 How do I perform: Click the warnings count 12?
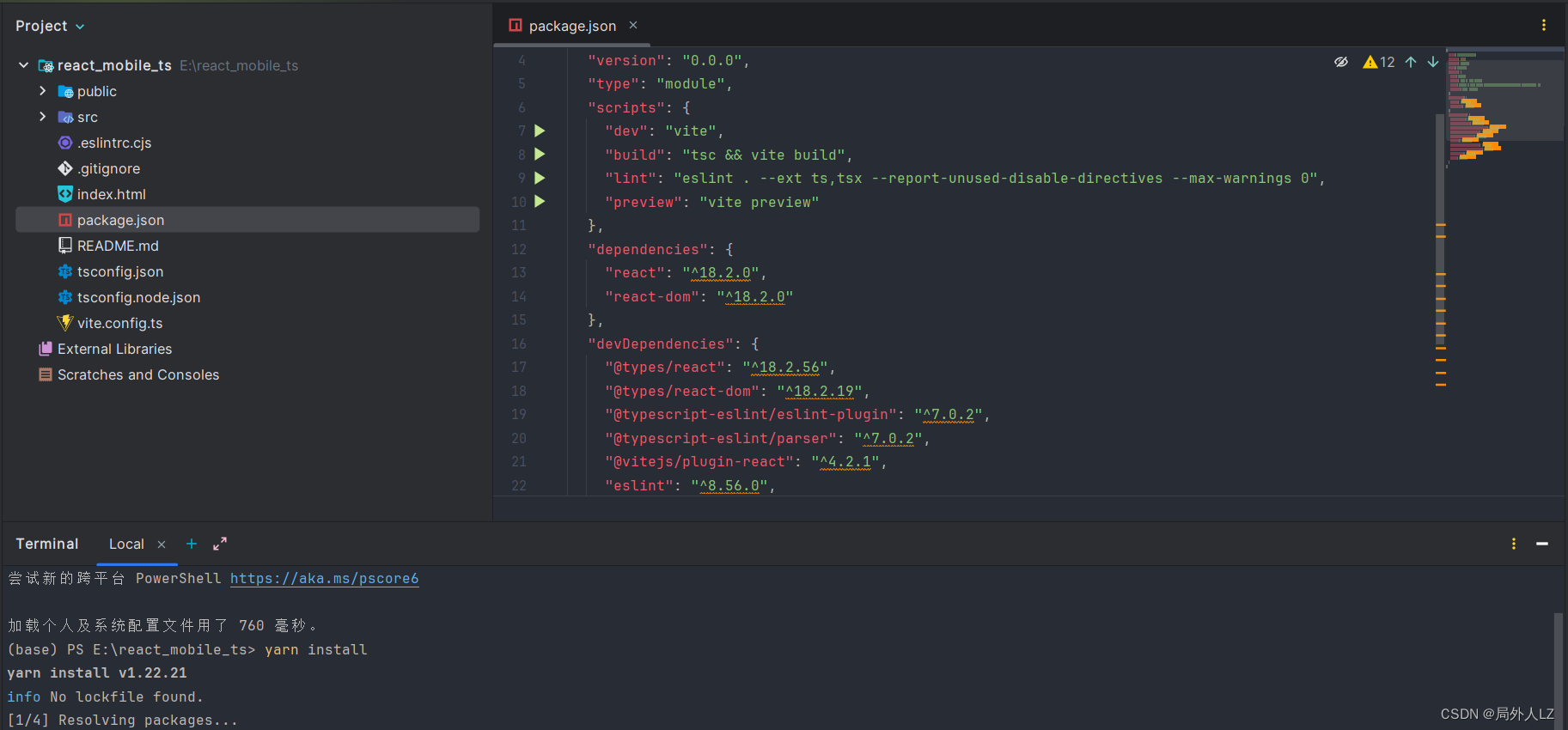pyautogui.click(x=1388, y=62)
